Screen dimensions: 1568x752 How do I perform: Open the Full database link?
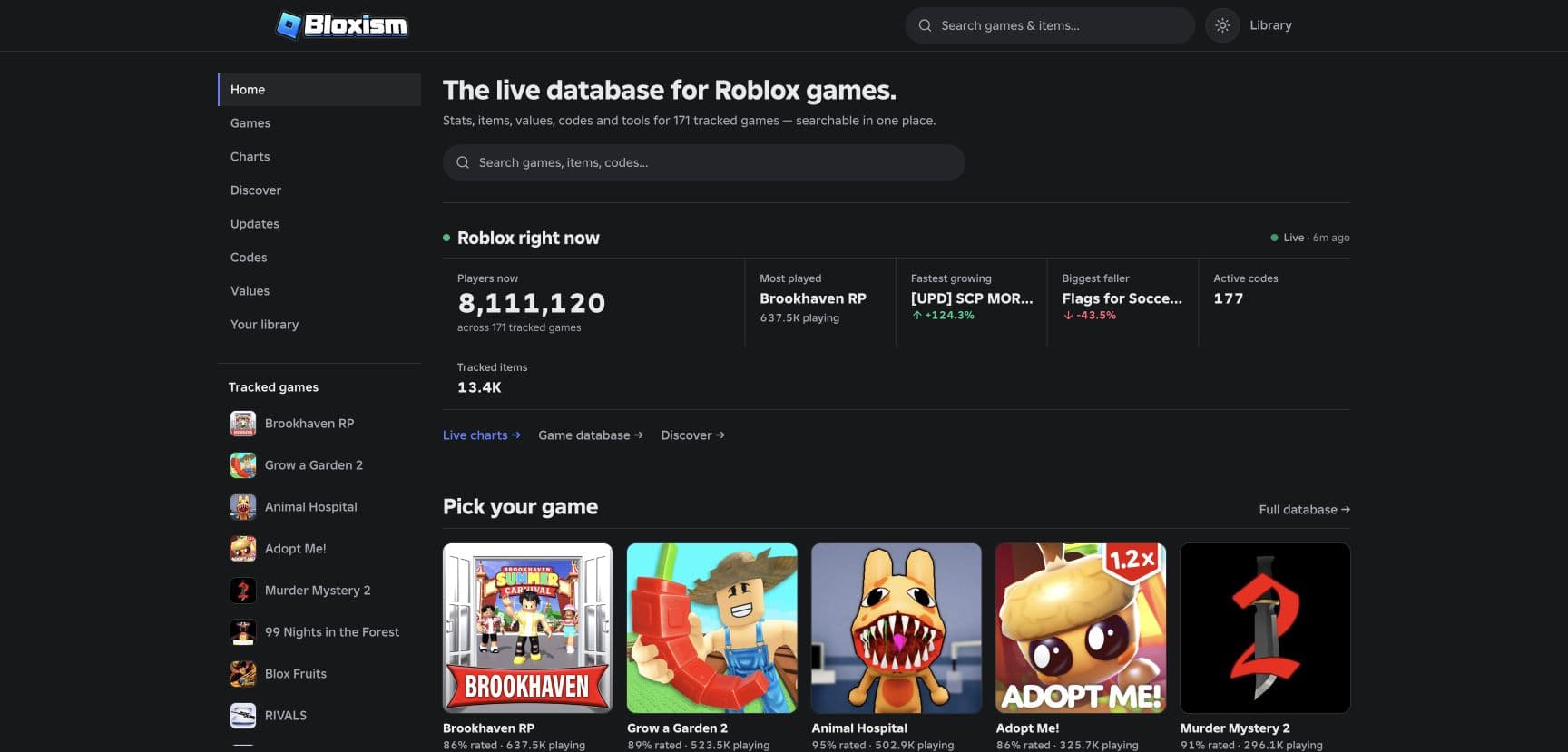click(x=1305, y=510)
